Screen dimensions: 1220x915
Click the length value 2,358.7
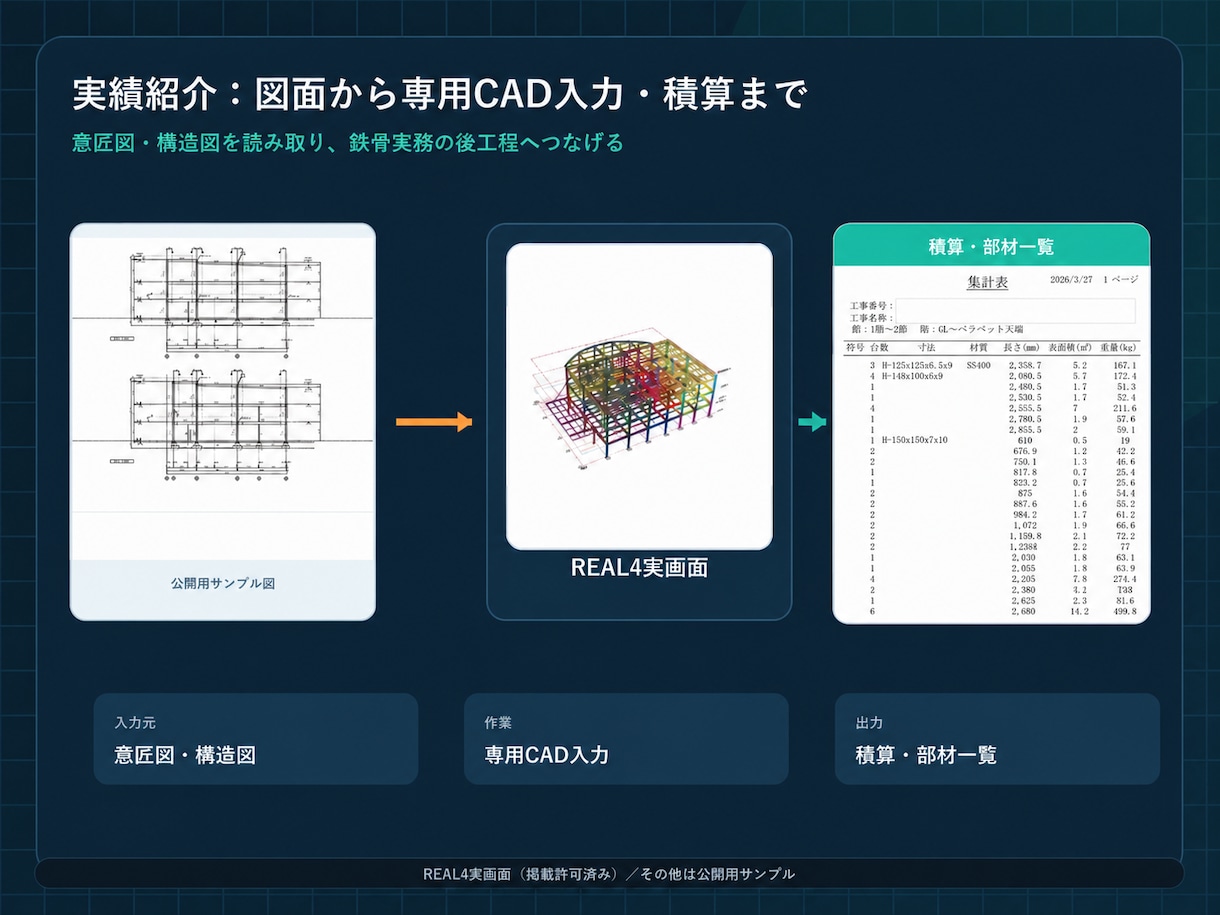[x=1025, y=366]
